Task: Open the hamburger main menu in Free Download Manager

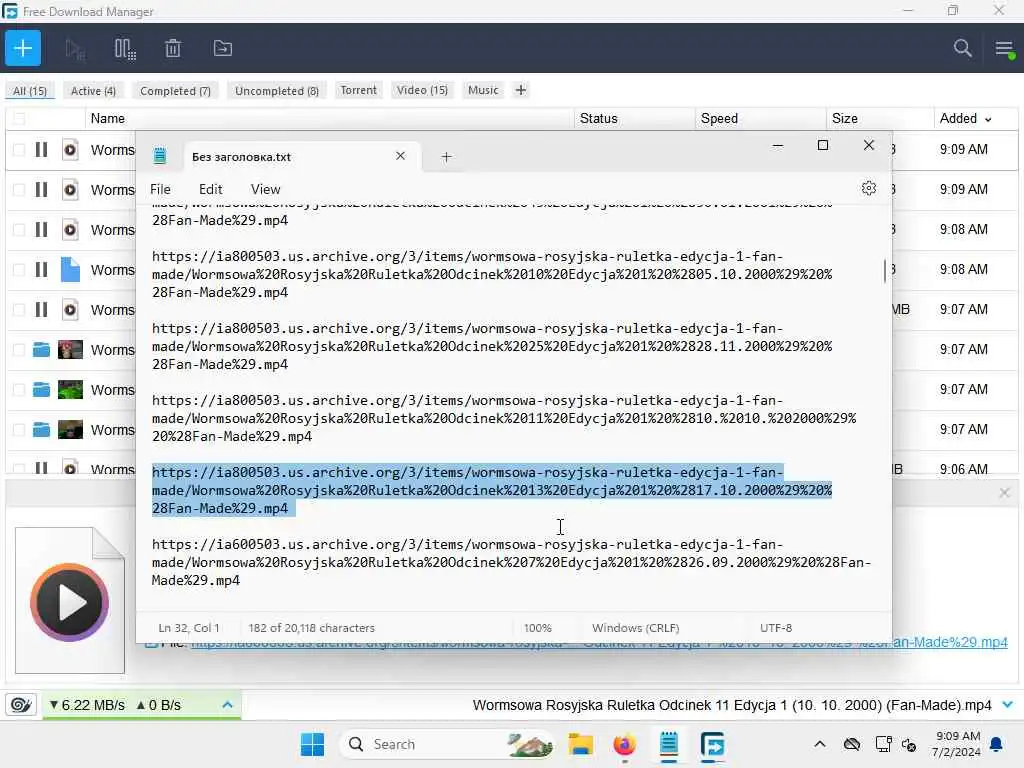Action: tap(1004, 48)
